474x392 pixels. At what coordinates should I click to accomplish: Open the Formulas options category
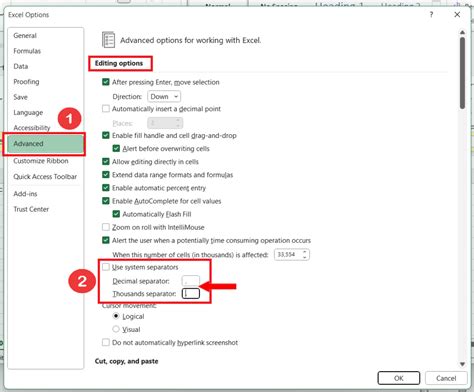27,51
